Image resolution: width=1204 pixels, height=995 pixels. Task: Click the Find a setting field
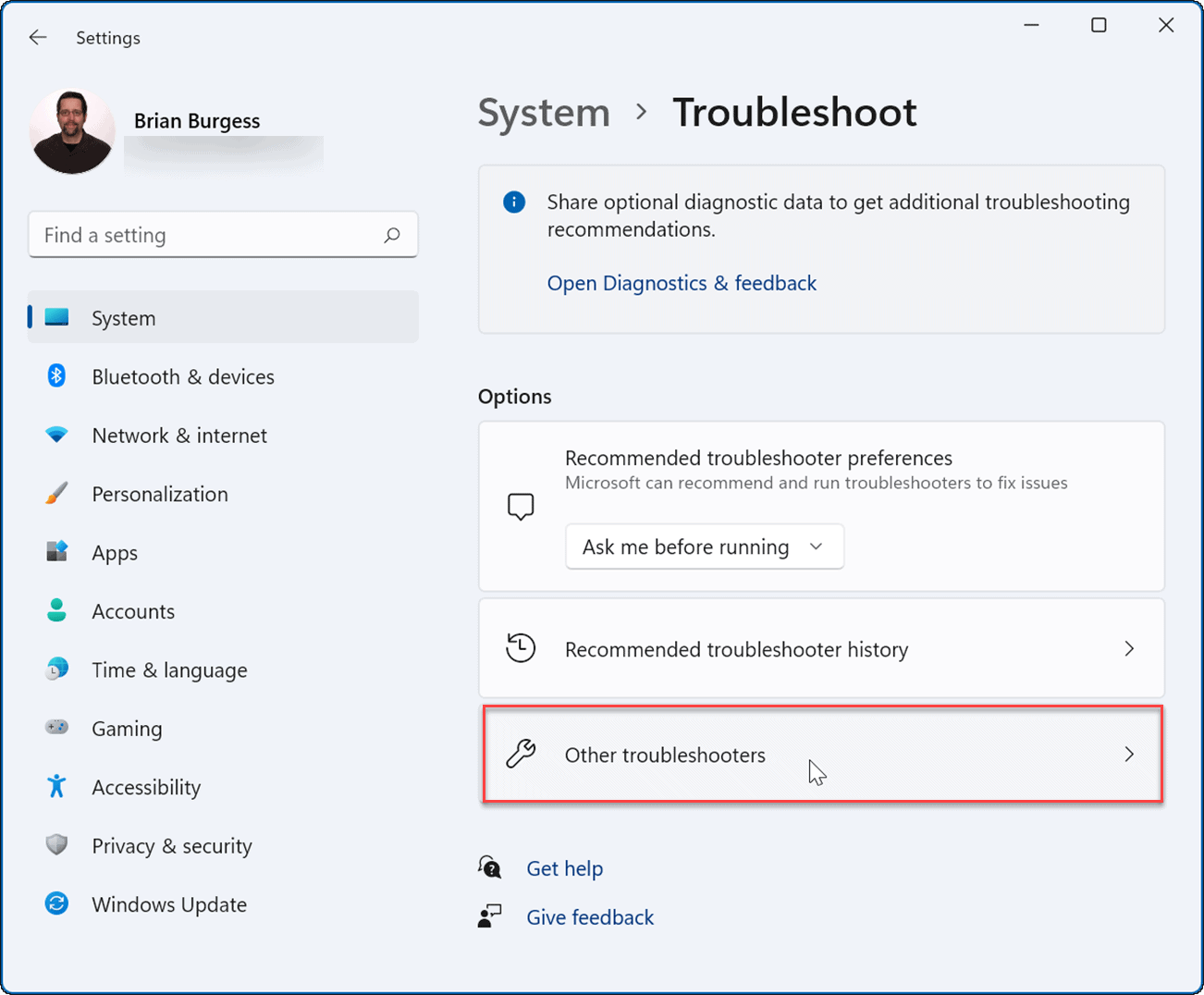point(208,235)
